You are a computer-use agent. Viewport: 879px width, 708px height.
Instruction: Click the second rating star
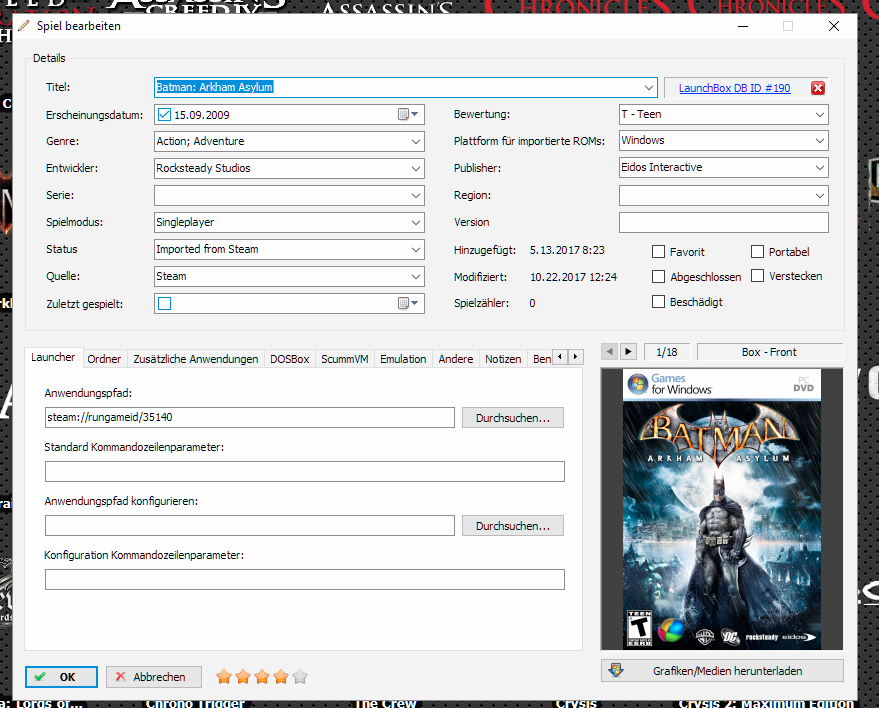pos(243,677)
